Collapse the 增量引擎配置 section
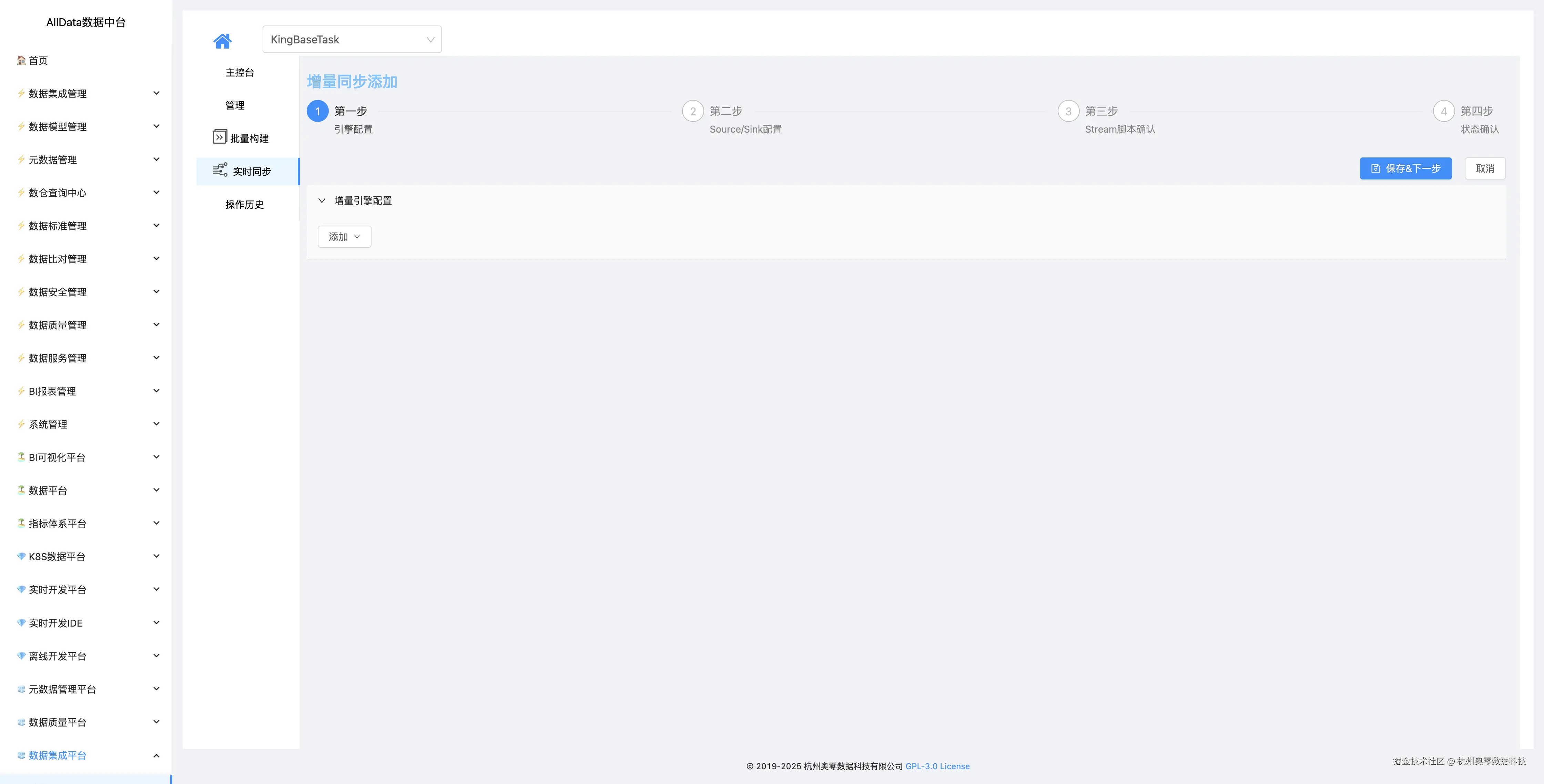 click(x=322, y=200)
